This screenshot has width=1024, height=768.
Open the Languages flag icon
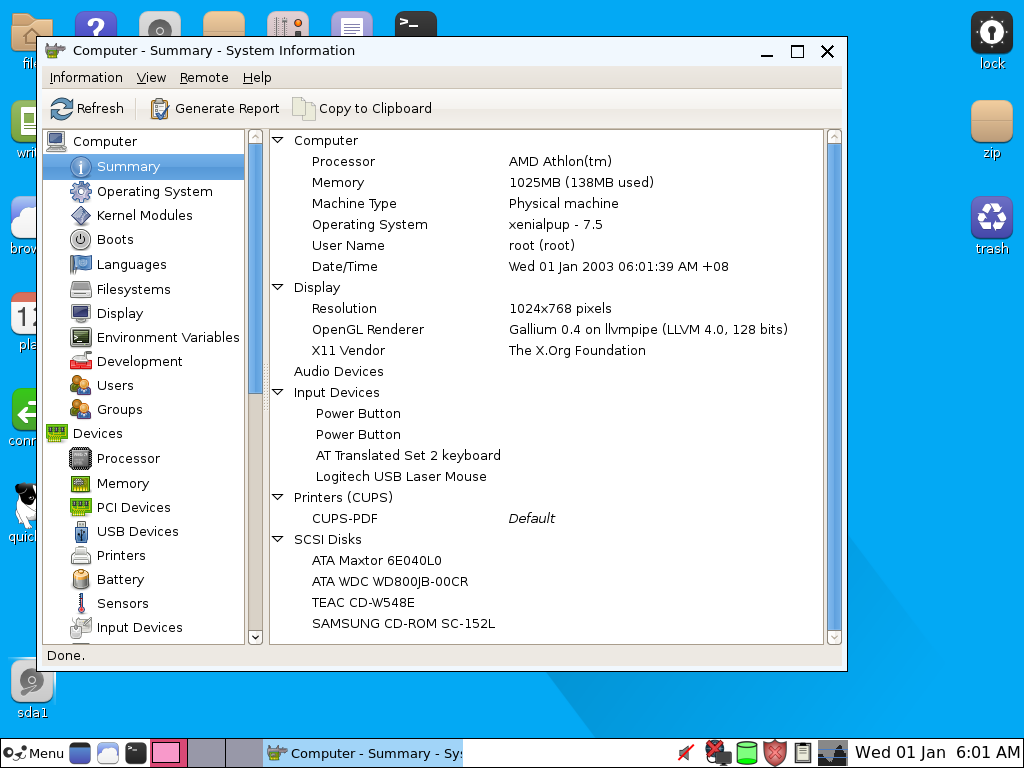[x=80, y=264]
